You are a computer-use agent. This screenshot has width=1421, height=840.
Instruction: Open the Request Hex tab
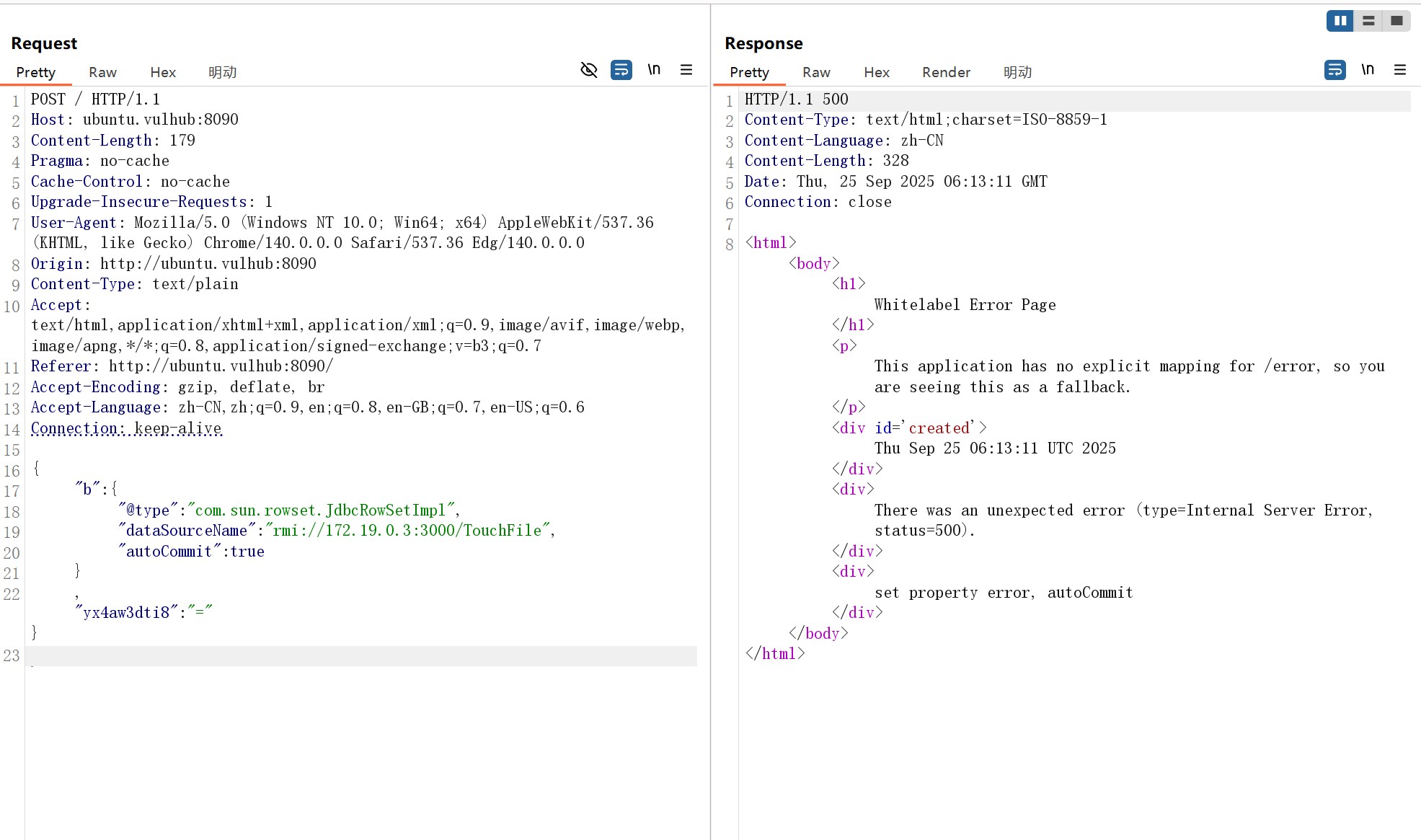click(x=163, y=72)
